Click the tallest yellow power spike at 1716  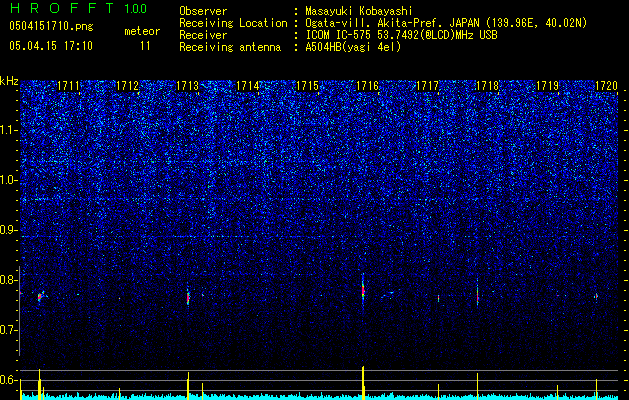363,382
